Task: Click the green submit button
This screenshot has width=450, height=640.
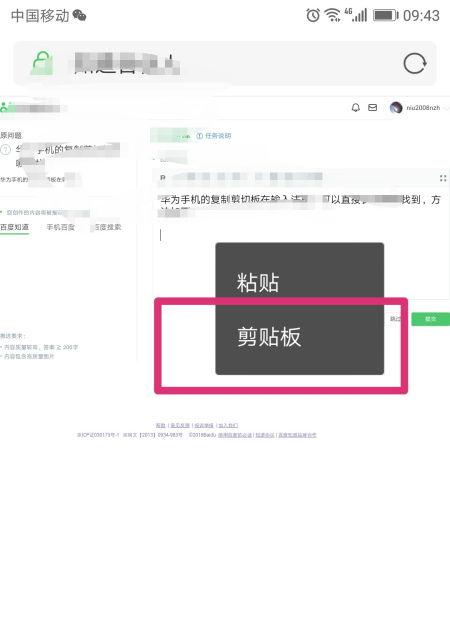Action: (x=430, y=319)
